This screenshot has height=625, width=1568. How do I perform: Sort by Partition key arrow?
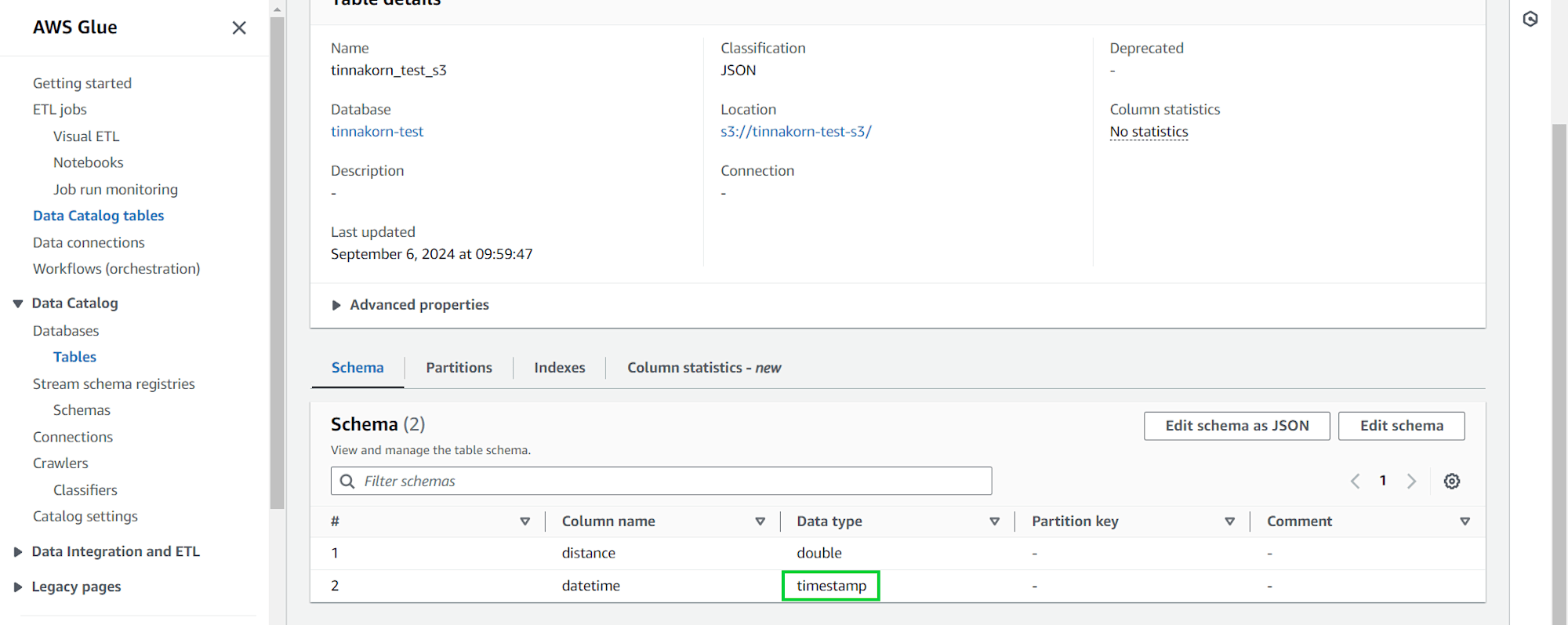click(x=1229, y=521)
